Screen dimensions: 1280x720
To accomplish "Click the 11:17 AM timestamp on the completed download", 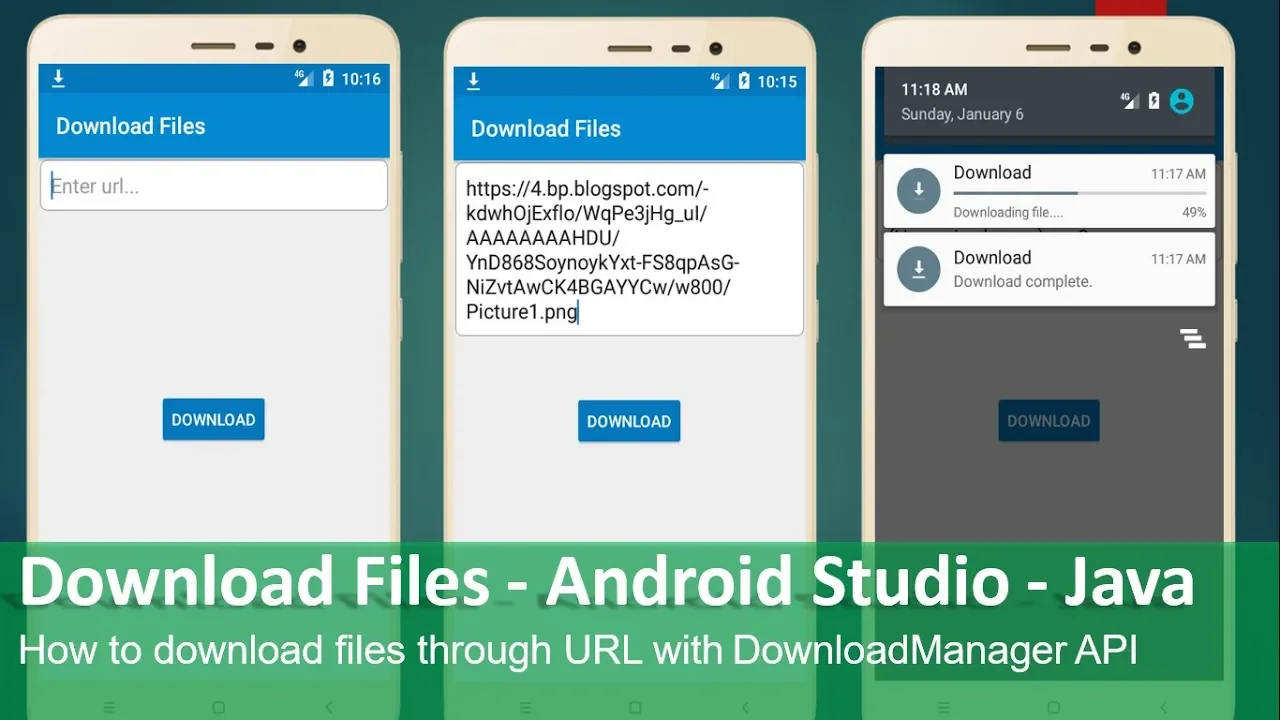I will pyautogui.click(x=1178, y=259).
